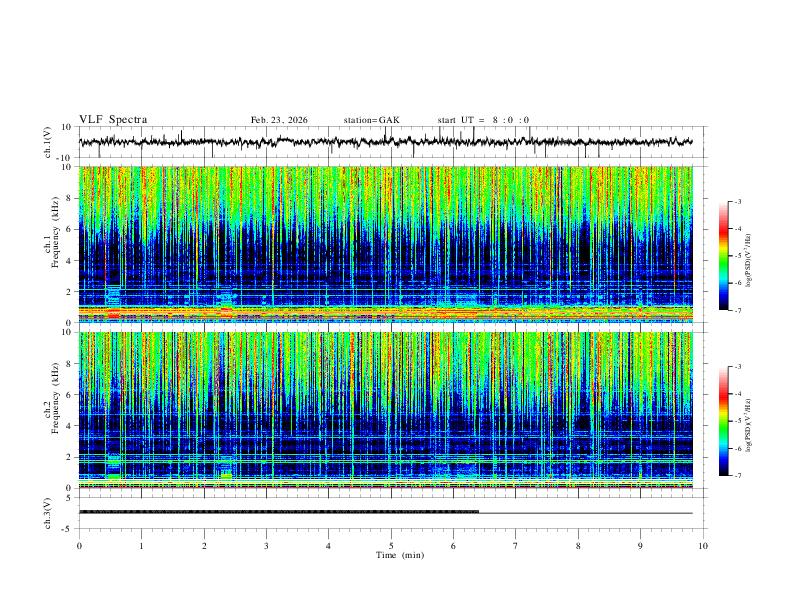This screenshot has width=792, height=612.
Task: Click the date 'Feb. 23, 2026'
Action: click(279, 120)
